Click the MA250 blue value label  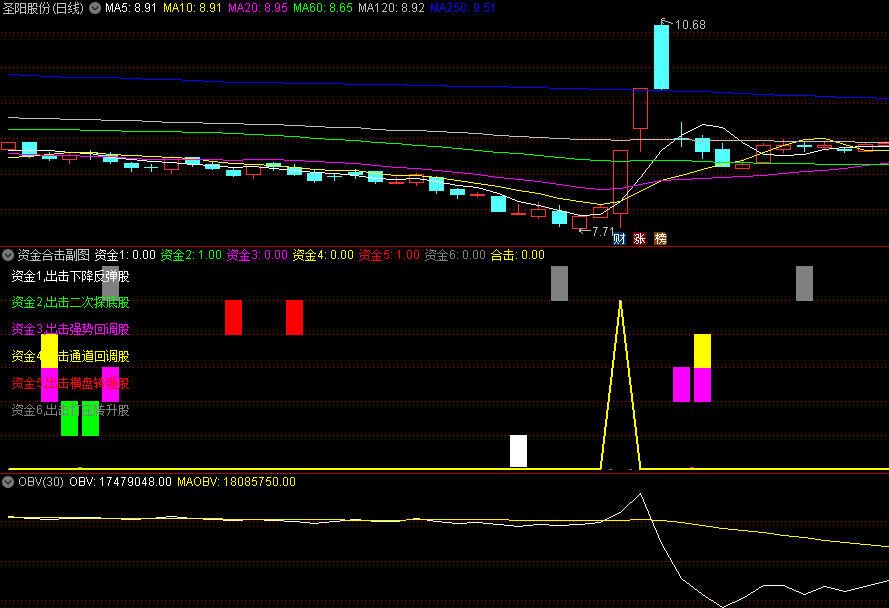(x=463, y=8)
